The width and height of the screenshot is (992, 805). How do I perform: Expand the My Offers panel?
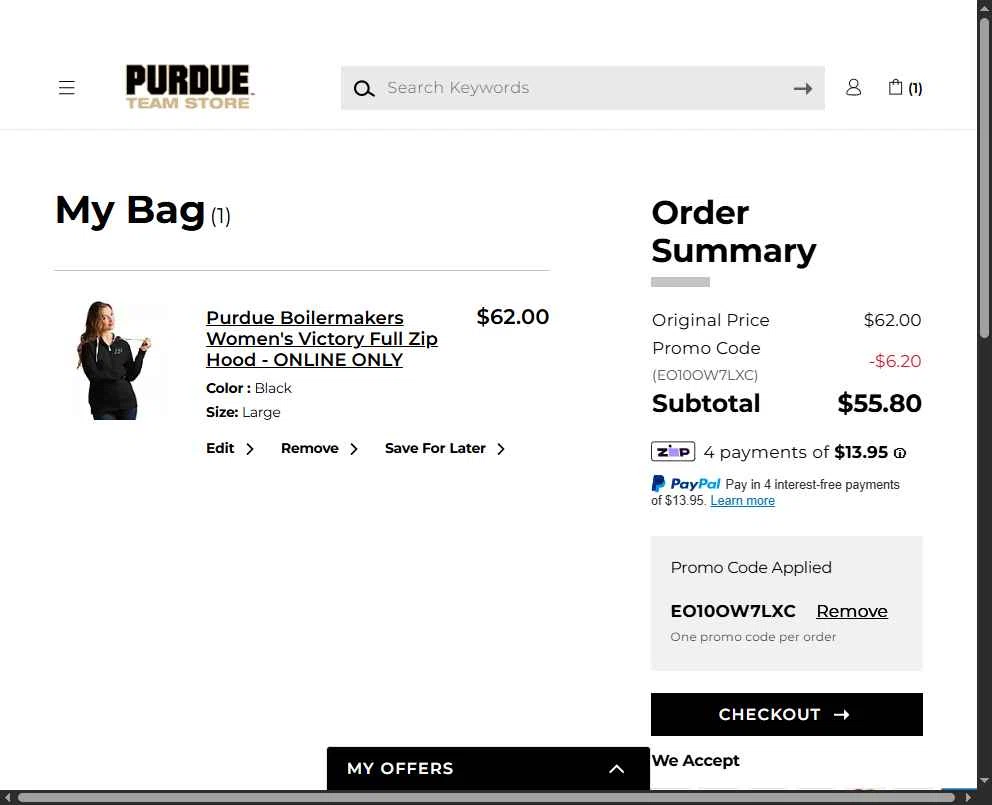pos(488,768)
